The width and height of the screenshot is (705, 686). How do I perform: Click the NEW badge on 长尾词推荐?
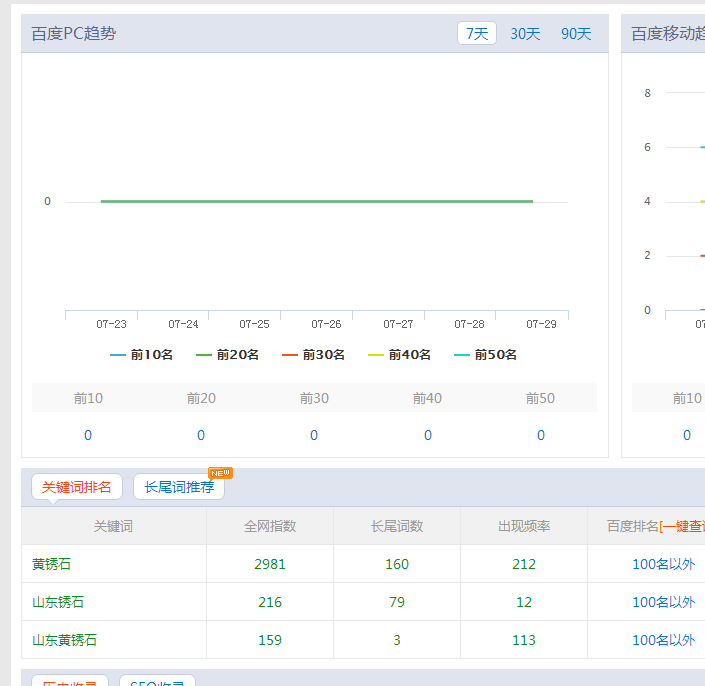click(220, 473)
